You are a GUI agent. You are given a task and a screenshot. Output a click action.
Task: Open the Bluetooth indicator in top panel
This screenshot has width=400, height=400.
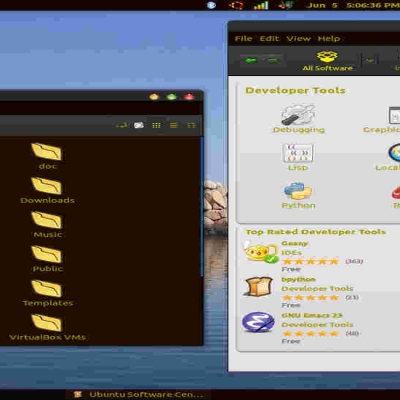tap(211, 5)
